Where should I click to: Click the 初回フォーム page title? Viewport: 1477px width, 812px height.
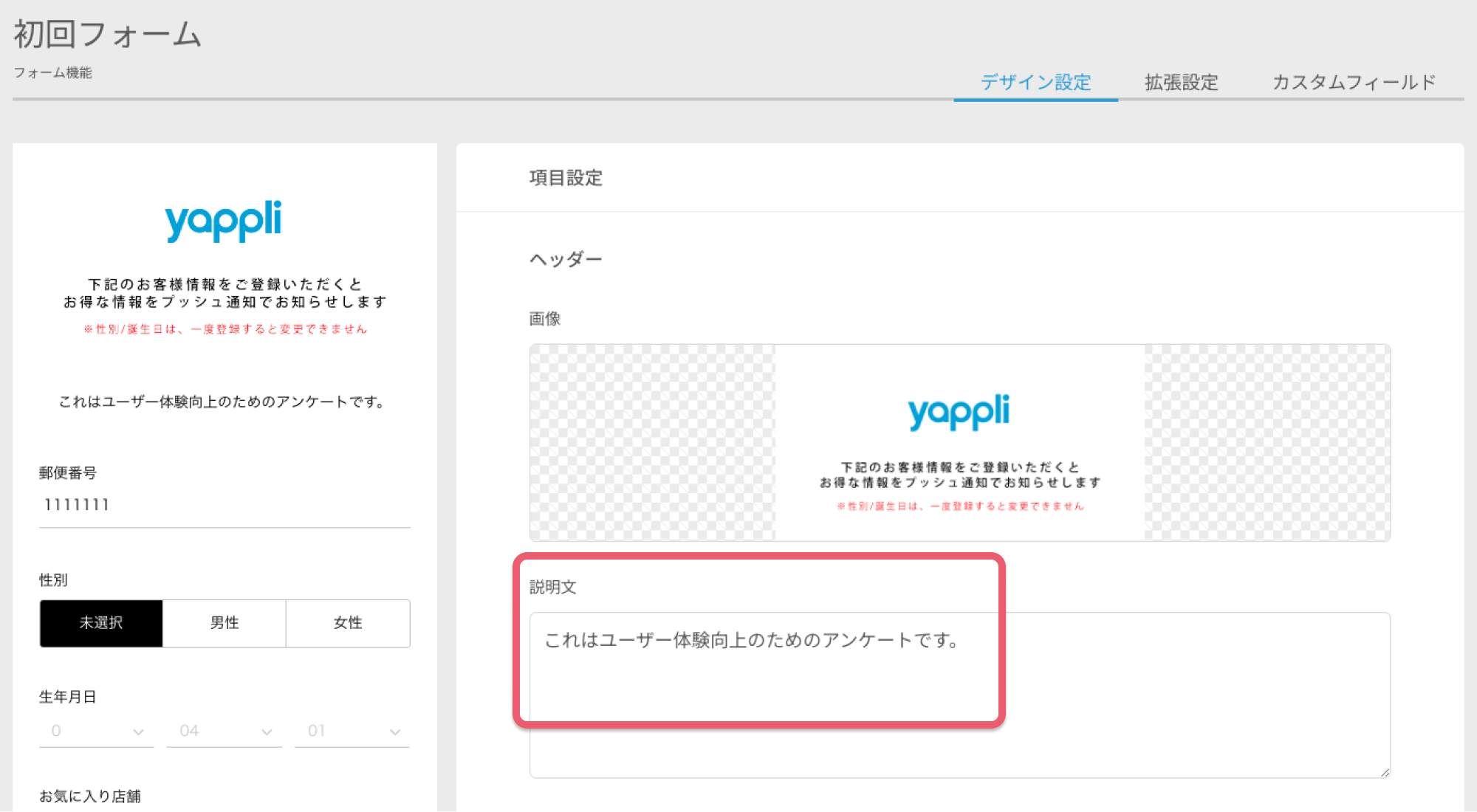[x=108, y=35]
